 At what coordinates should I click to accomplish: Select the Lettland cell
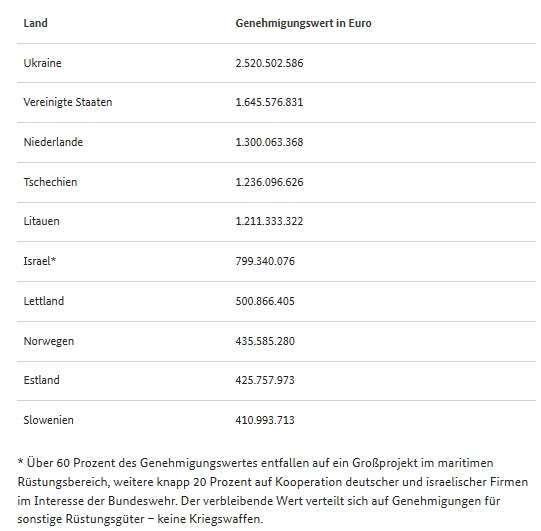pos(43,301)
